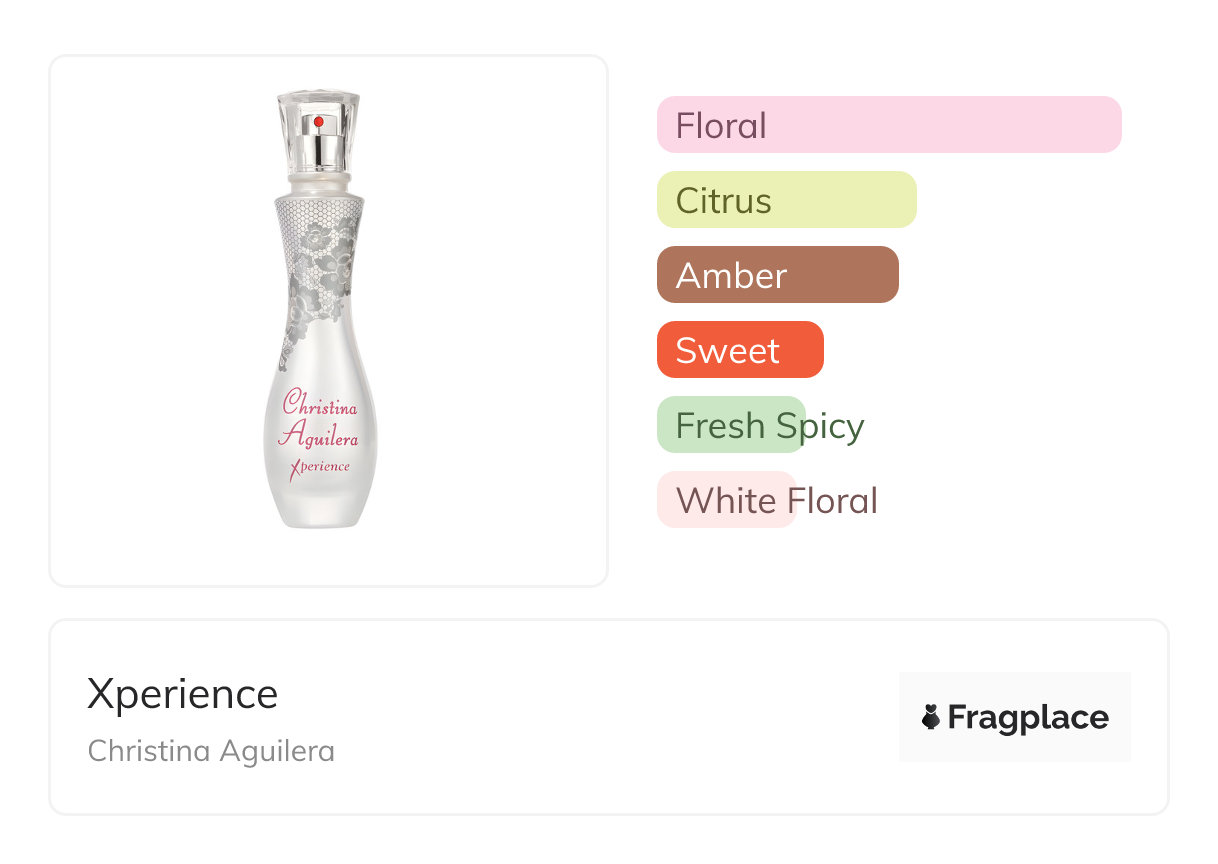The height and width of the screenshot is (864, 1218).
Task: Click the pink 'Aguilera' script on the bottle
Action: click(x=318, y=435)
